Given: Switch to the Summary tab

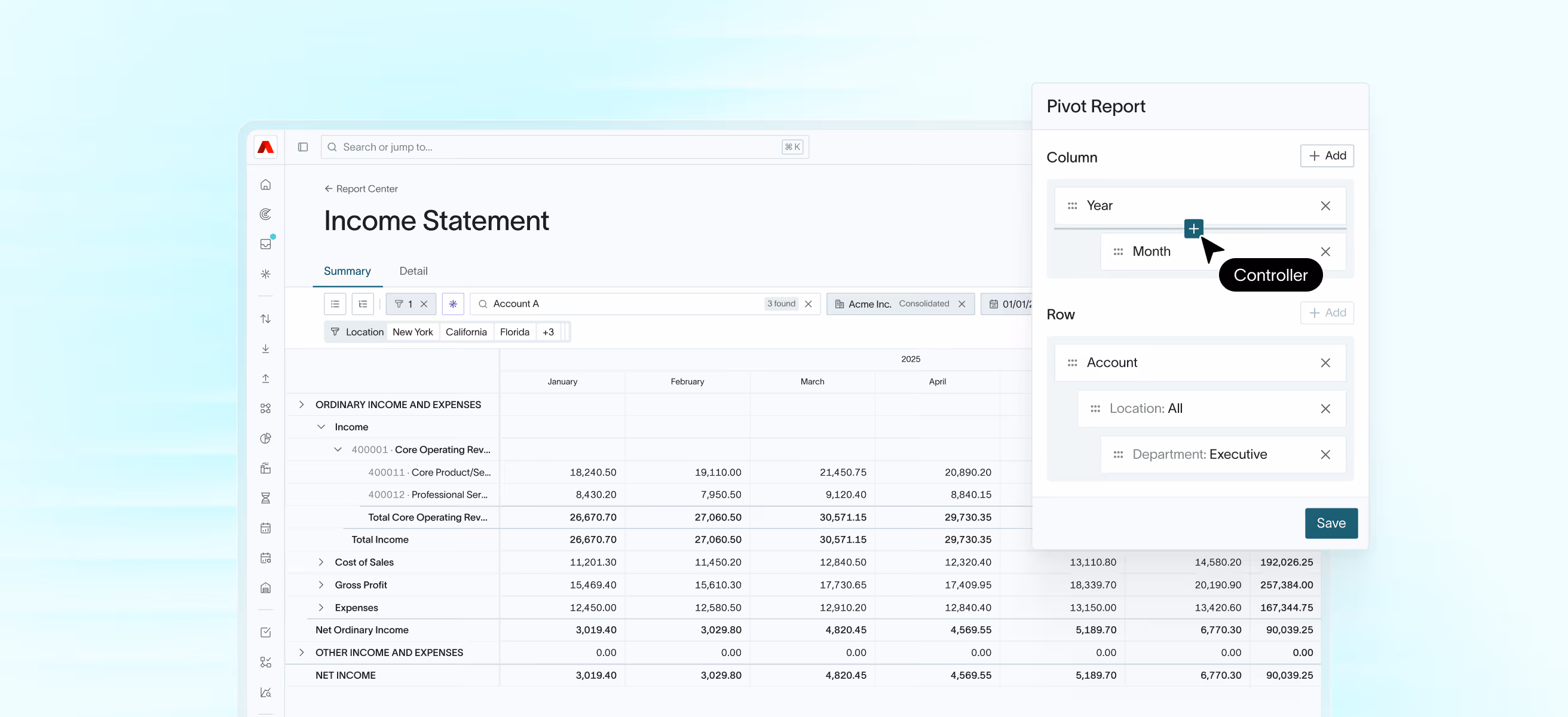Looking at the screenshot, I should point(347,271).
